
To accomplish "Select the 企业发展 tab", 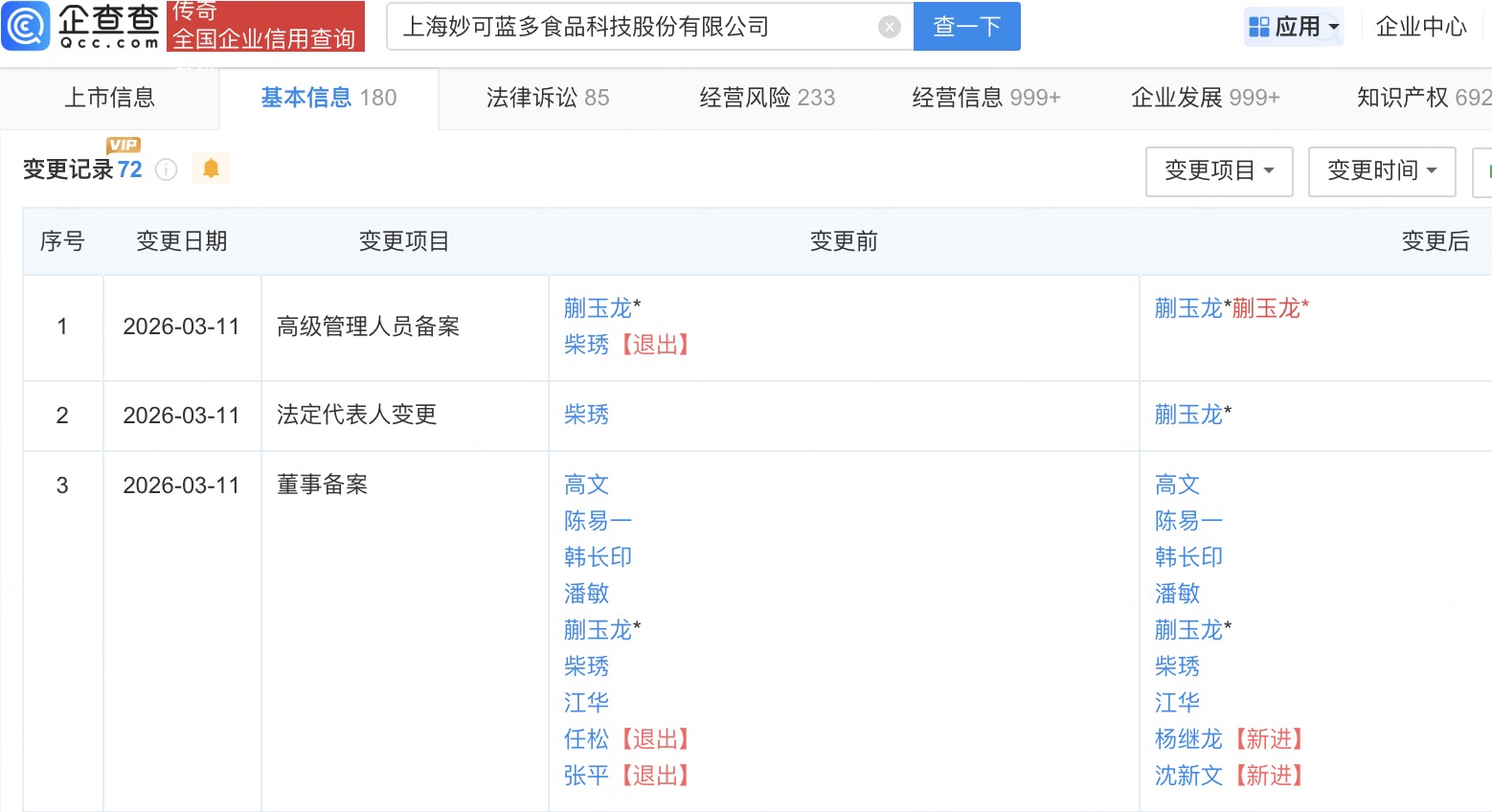I will [x=1204, y=98].
